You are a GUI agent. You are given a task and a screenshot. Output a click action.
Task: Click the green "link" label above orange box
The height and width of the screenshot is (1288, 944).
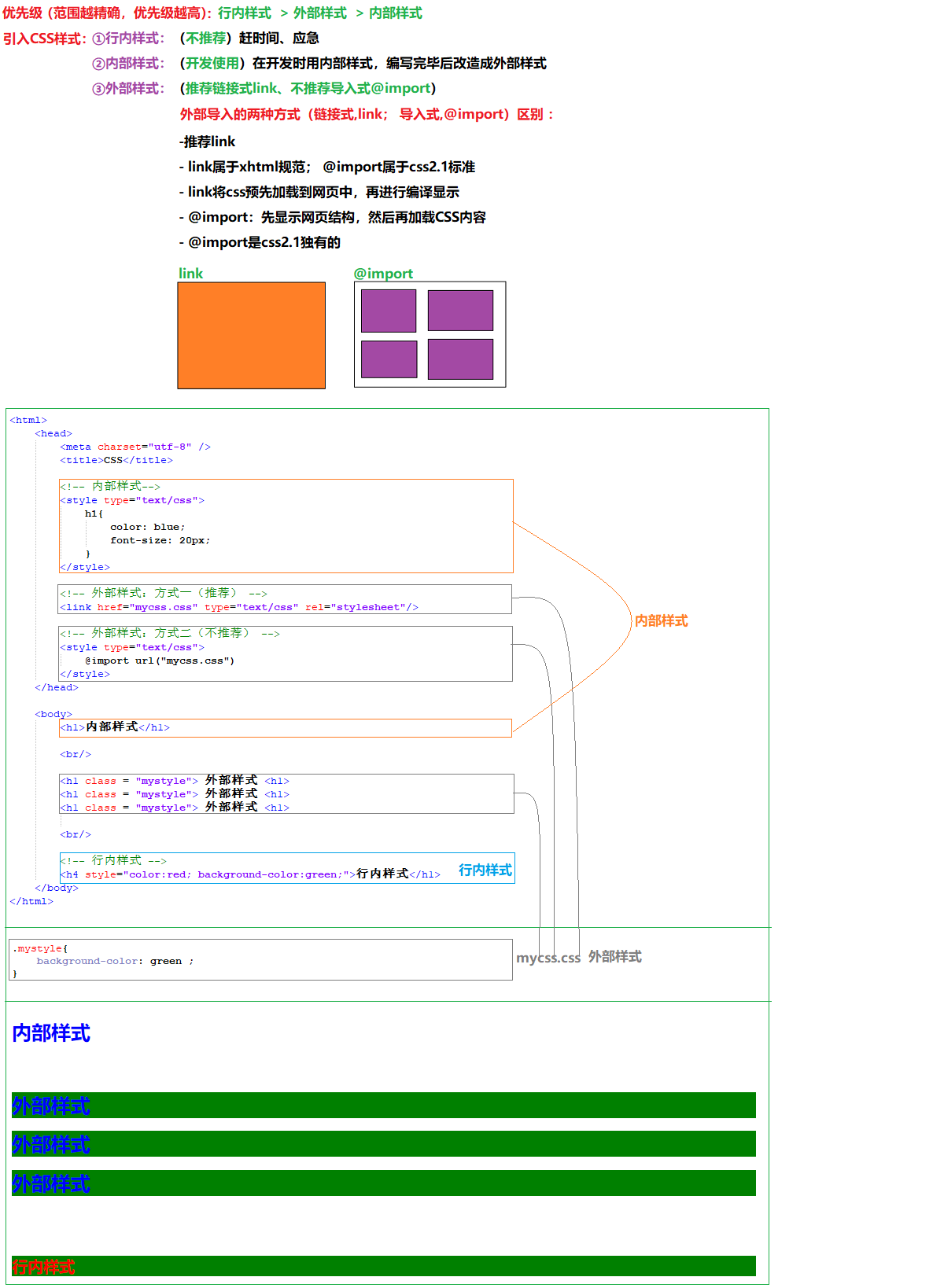click(x=190, y=274)
